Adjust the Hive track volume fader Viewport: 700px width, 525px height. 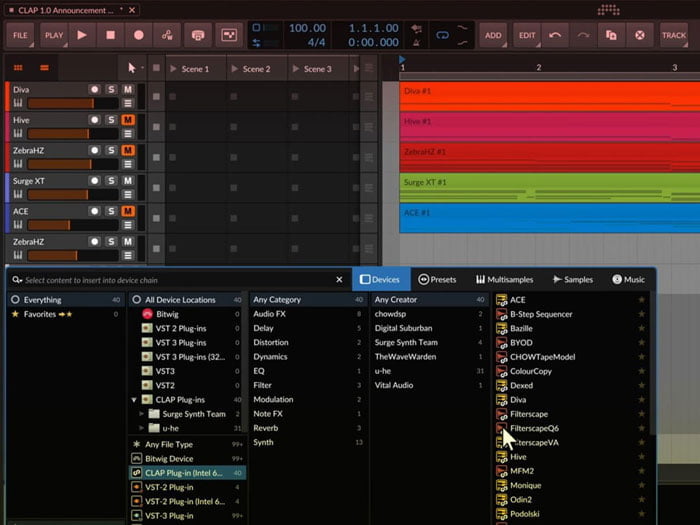click(x=73, y=133)
